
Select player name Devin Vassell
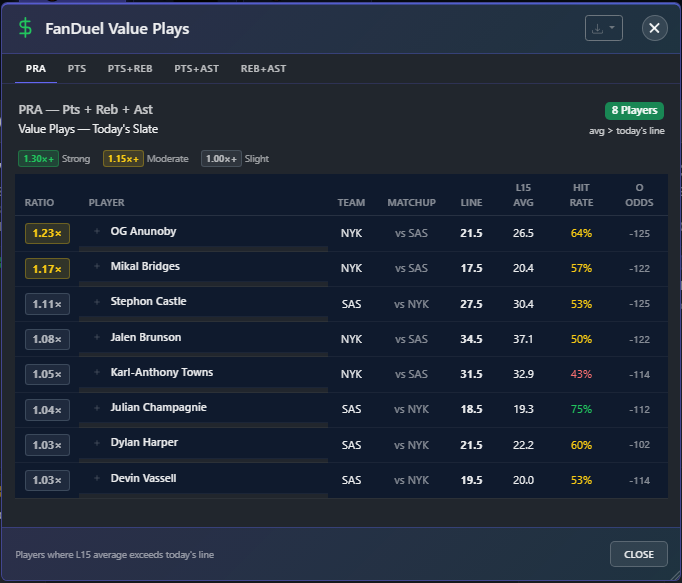[x=144, y=478]
